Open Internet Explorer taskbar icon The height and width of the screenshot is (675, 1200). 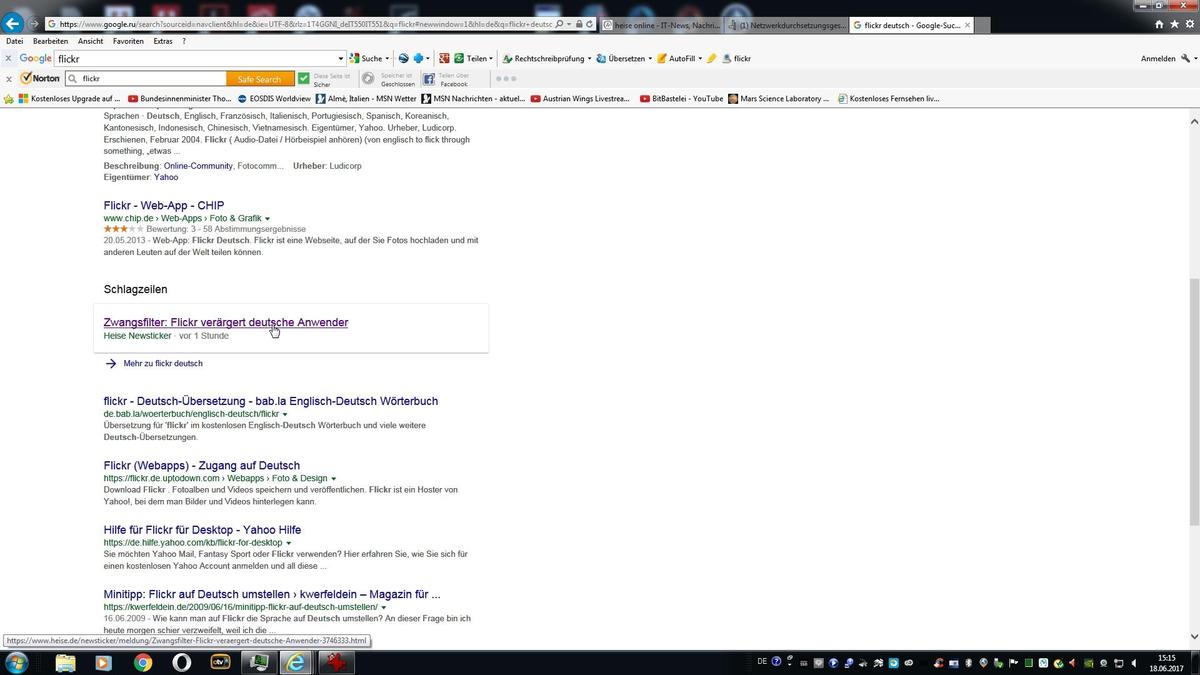click(x=297, y=662)
